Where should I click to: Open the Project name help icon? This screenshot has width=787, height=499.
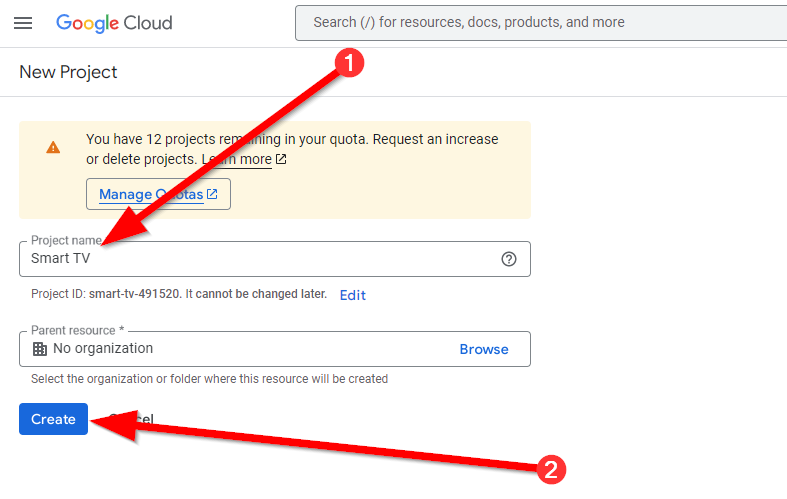pos(509,259)
